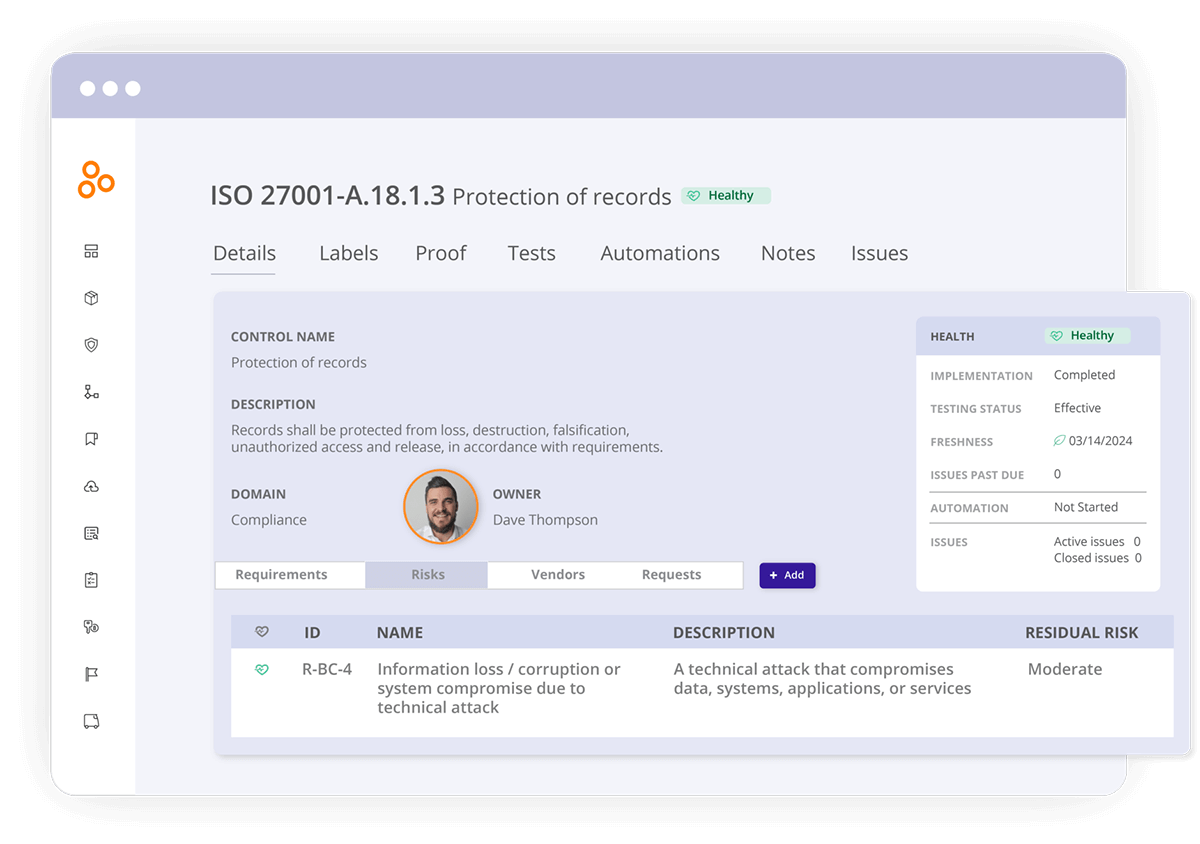Open the frameworks package icon
Viewport: 1200px width, 844px height.
click(x=91, y=297)
